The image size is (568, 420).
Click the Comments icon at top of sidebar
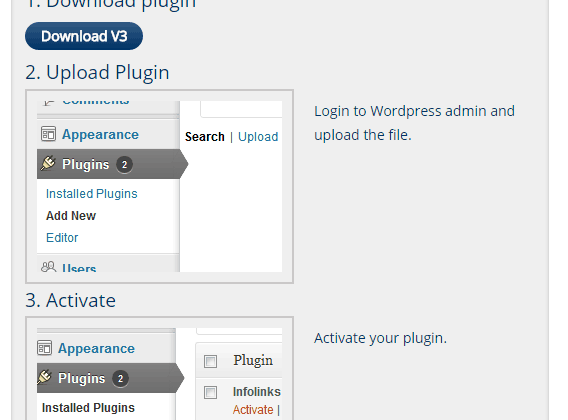[x=49, y=103]
